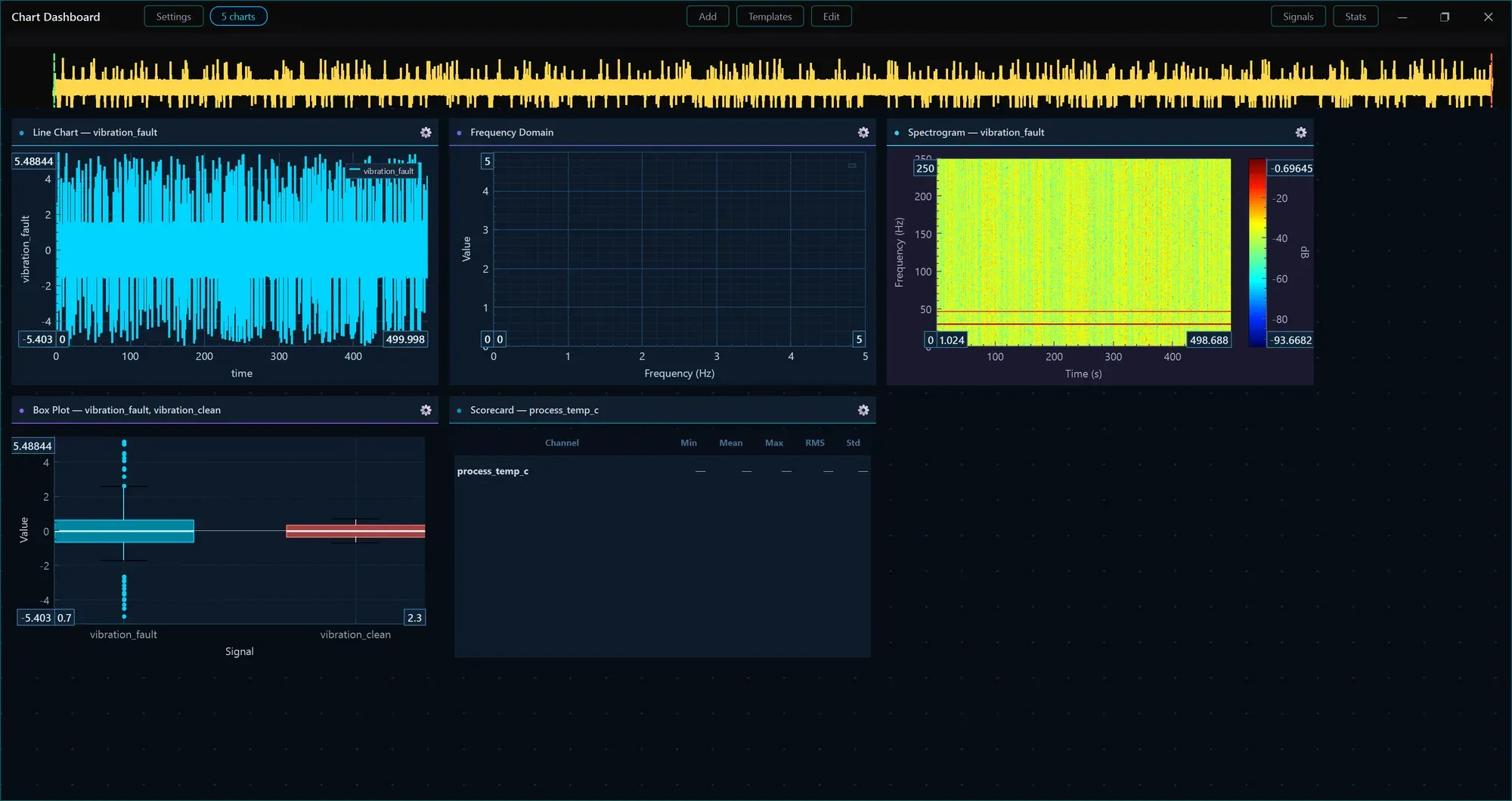The image size is (1512, 801).
Task: Click the overview waveform timeline strip
Action: [773, 80]
